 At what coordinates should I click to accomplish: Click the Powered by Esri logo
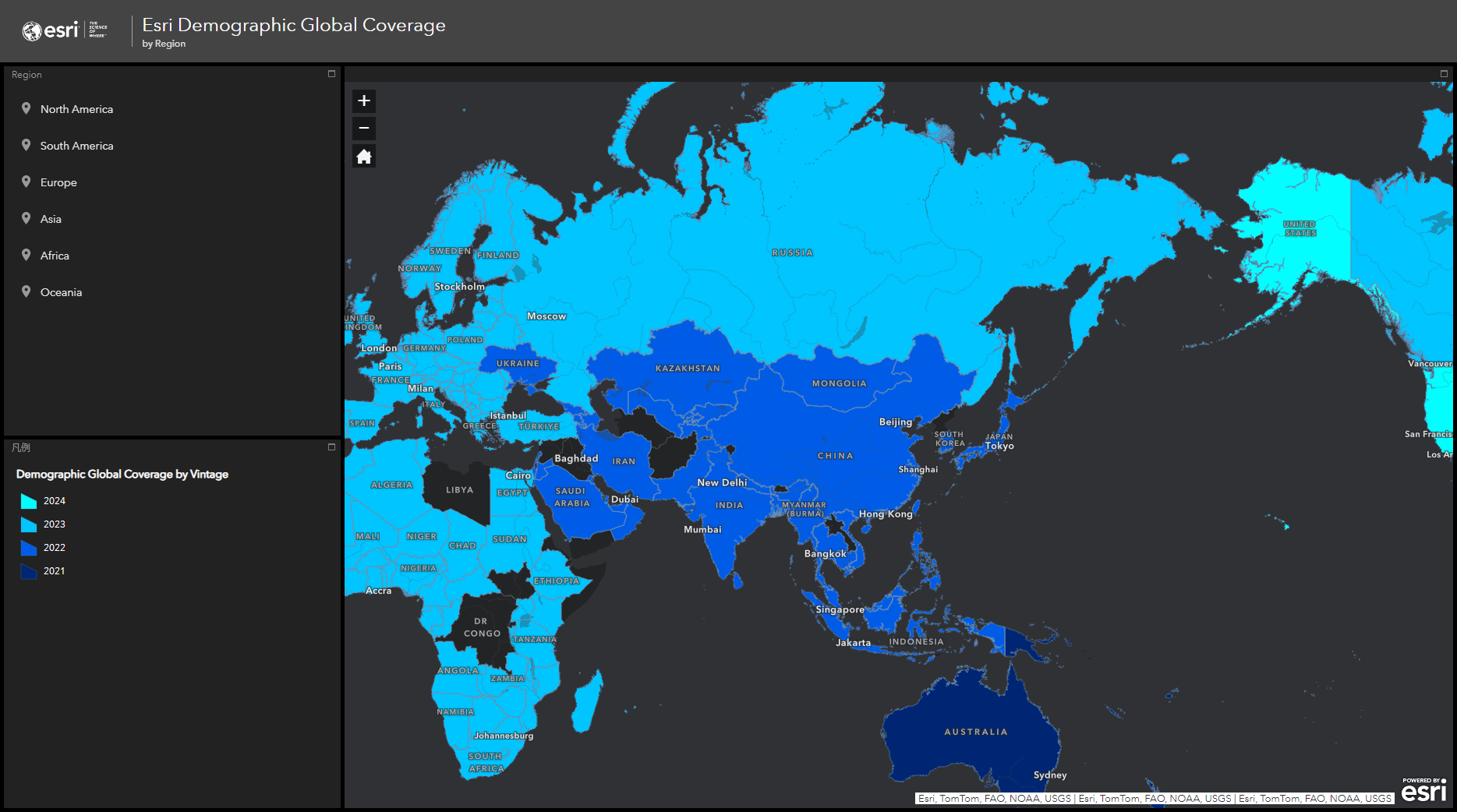(x=1424, y=789)
